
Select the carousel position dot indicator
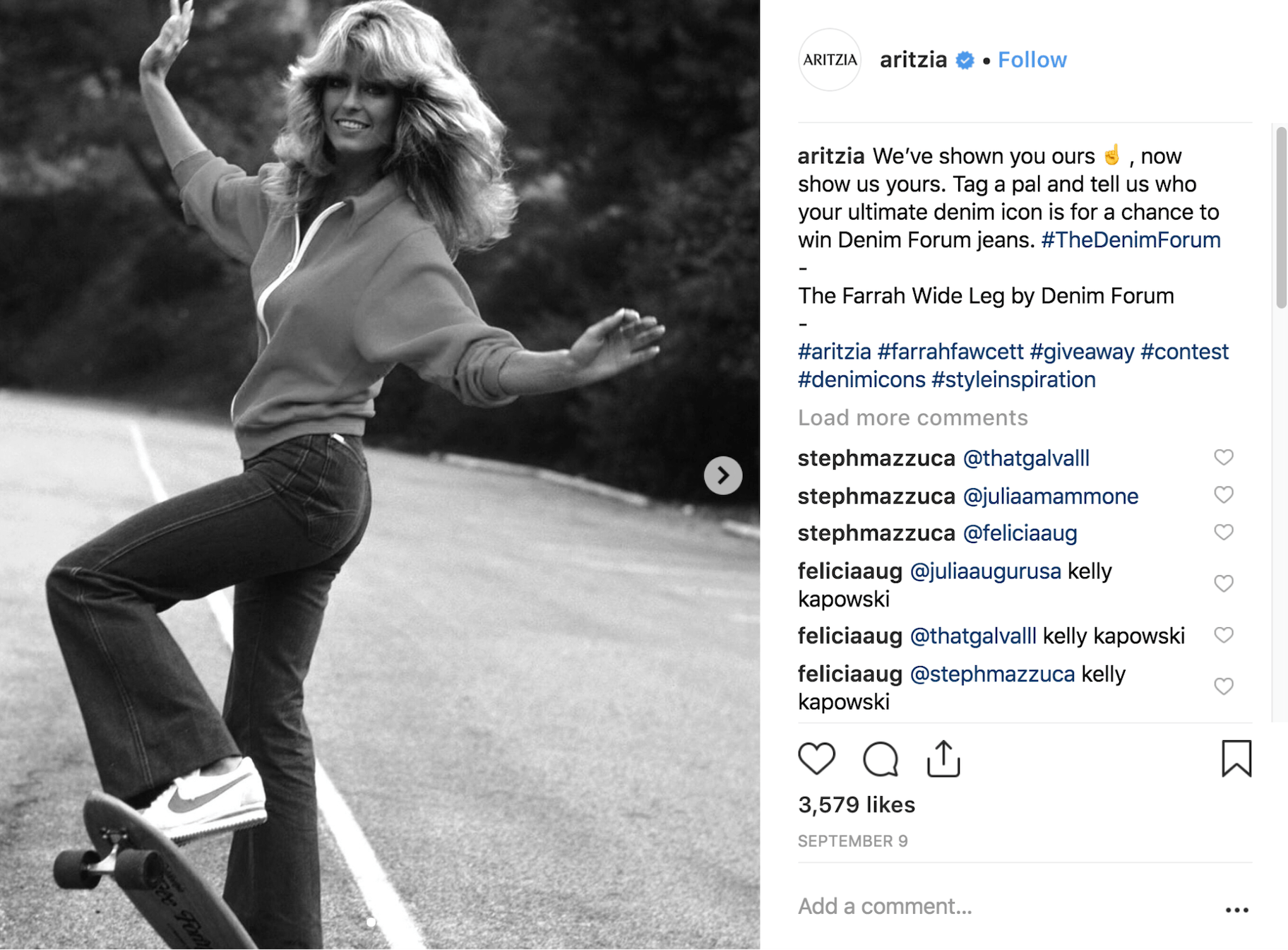pos(371,922)
